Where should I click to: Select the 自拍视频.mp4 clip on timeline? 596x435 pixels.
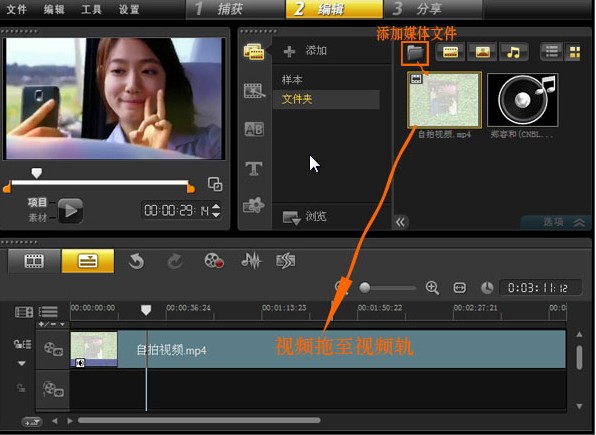tap(318, 349)
